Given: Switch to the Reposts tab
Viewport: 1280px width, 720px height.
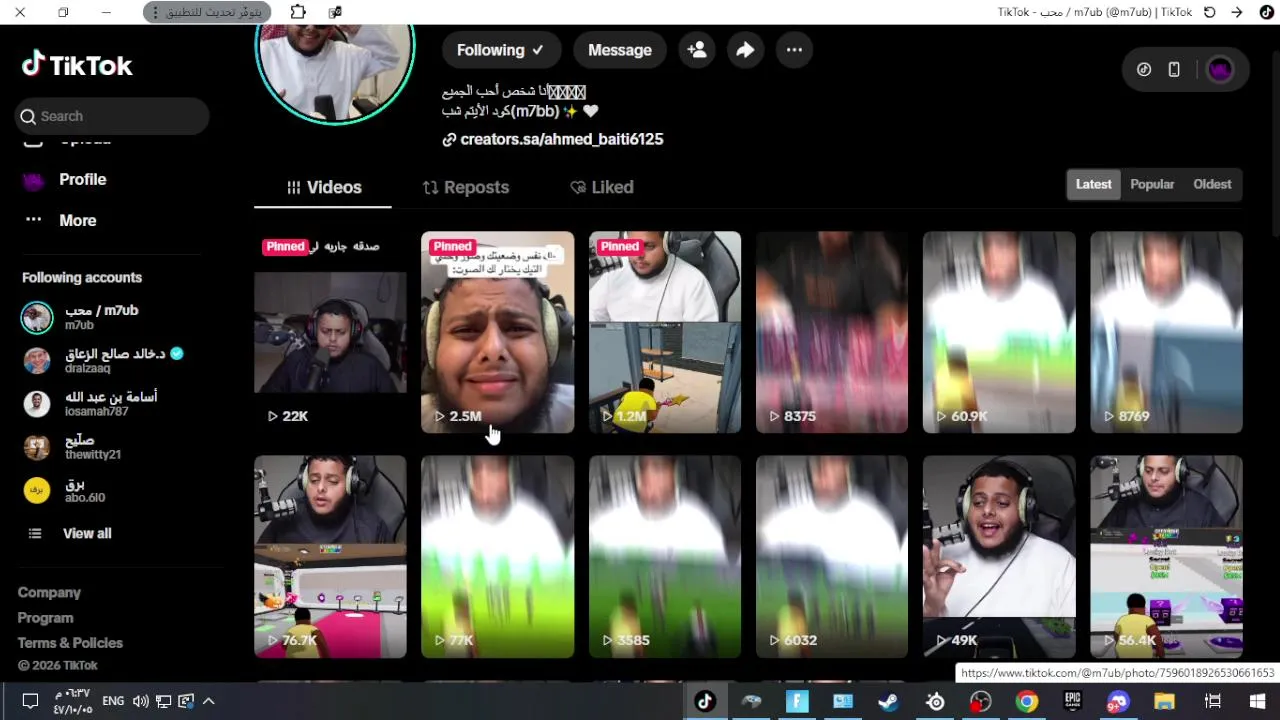Looking at the screenshot, I should pyautogui.click(x=465, y=187).
